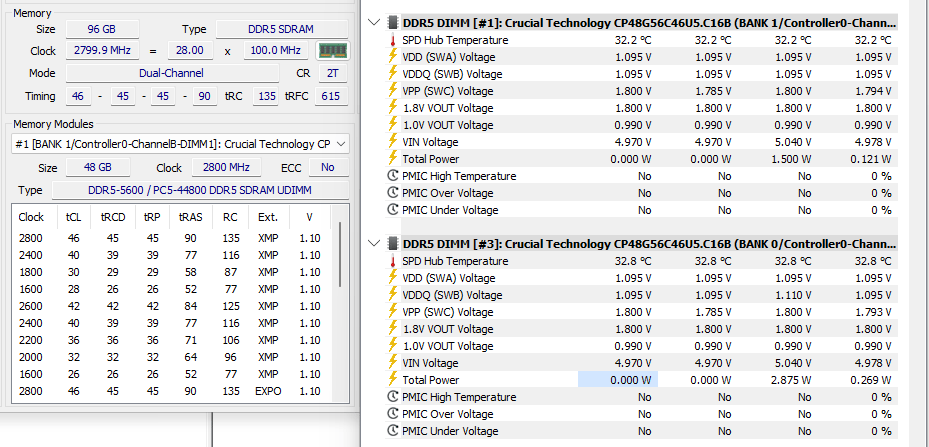The image size is (929, 447).
Task: Click DIMM #3 PMIC High Temperature clock icon
Action: 392,397
